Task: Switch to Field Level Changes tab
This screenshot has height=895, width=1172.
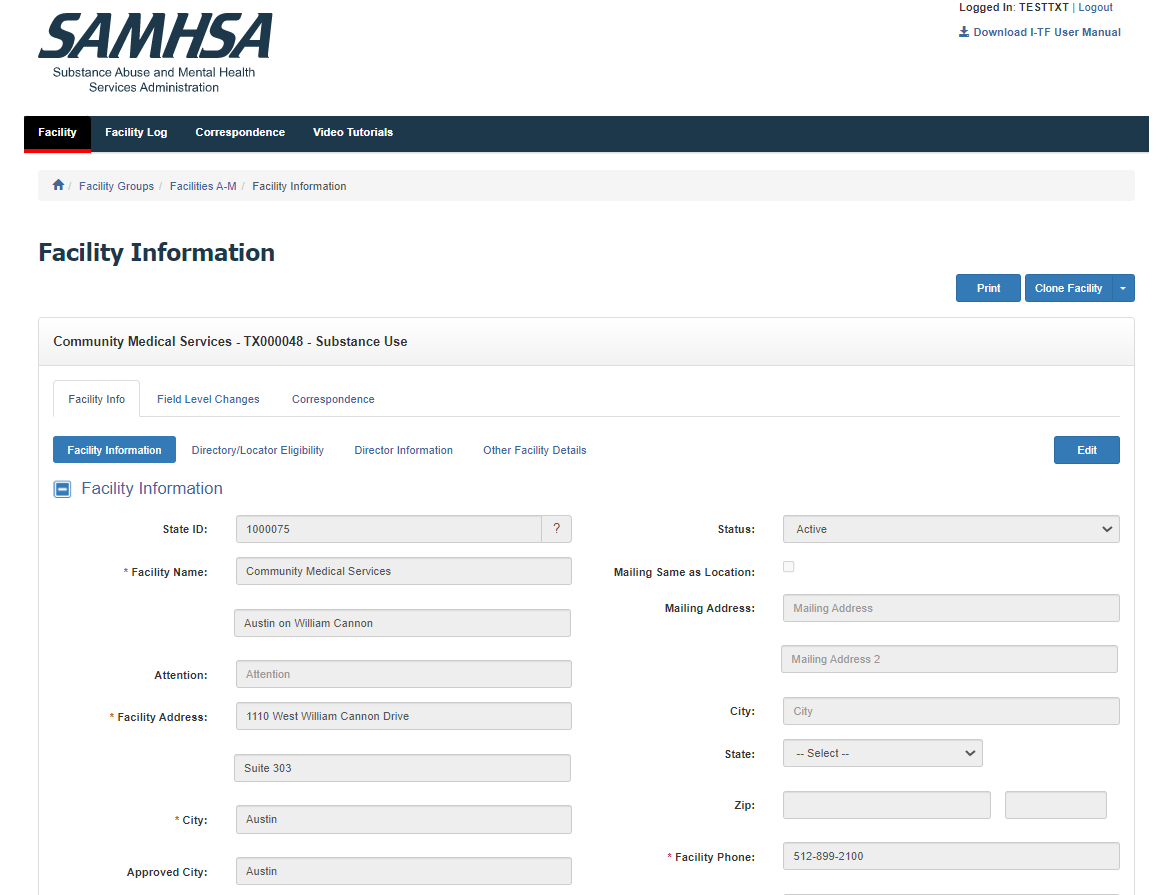Action: point(208,399)
